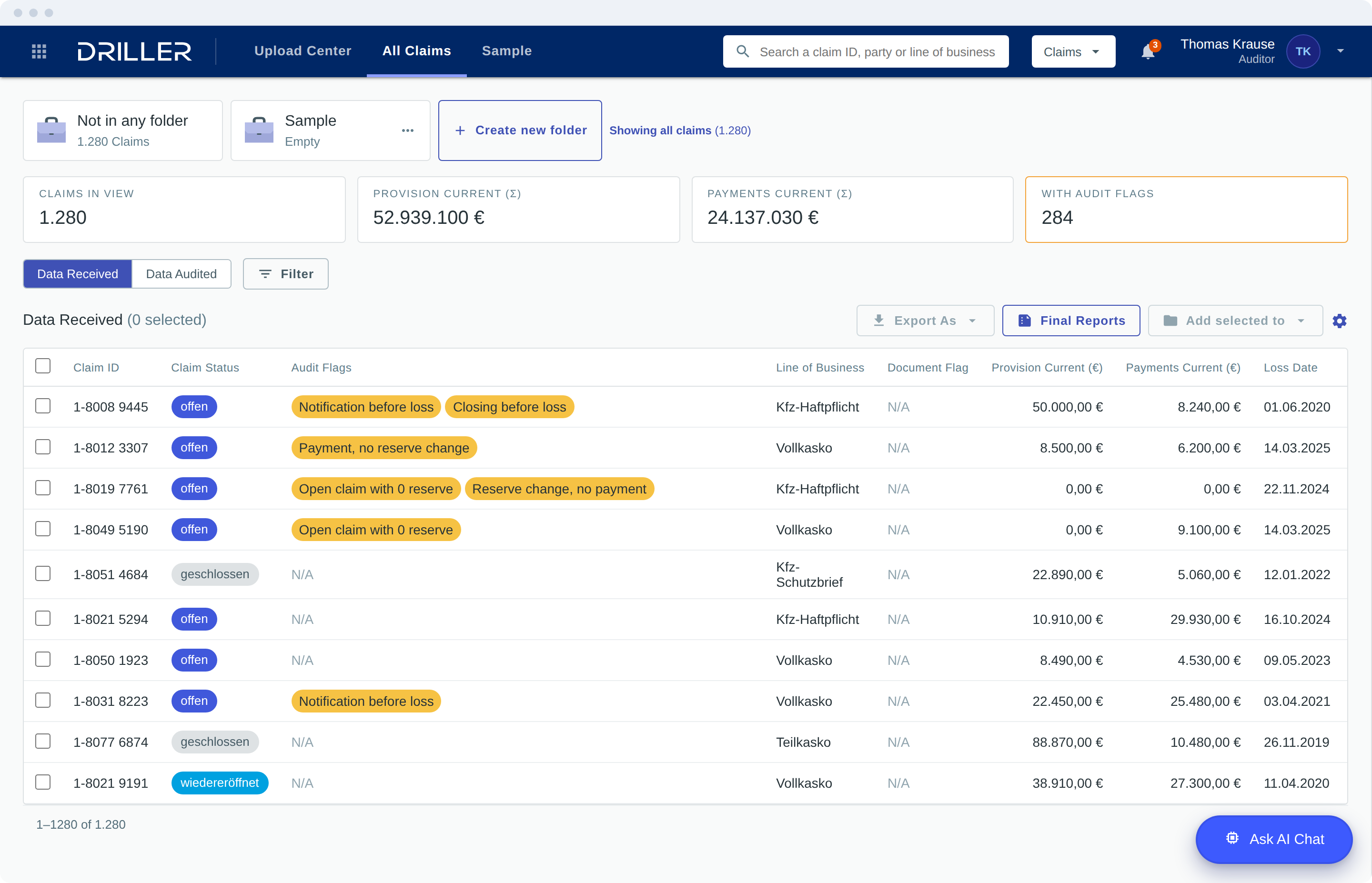The image size is (1372, 883).
Task: Click Kfz-Schutzbrief line of business cell
Action: pyautogui.click(x=809, y=574)
